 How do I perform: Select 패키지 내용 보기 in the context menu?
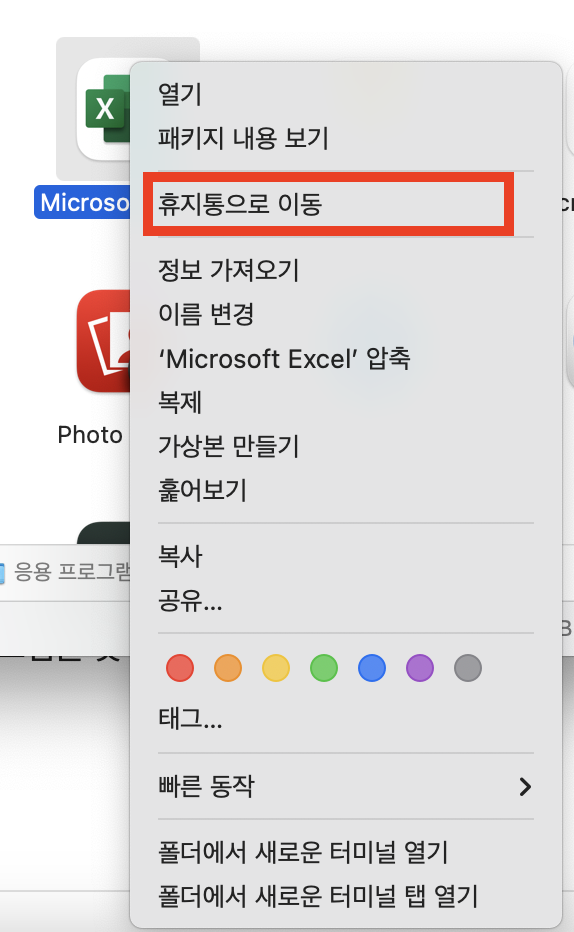click(x=243, y=138)
